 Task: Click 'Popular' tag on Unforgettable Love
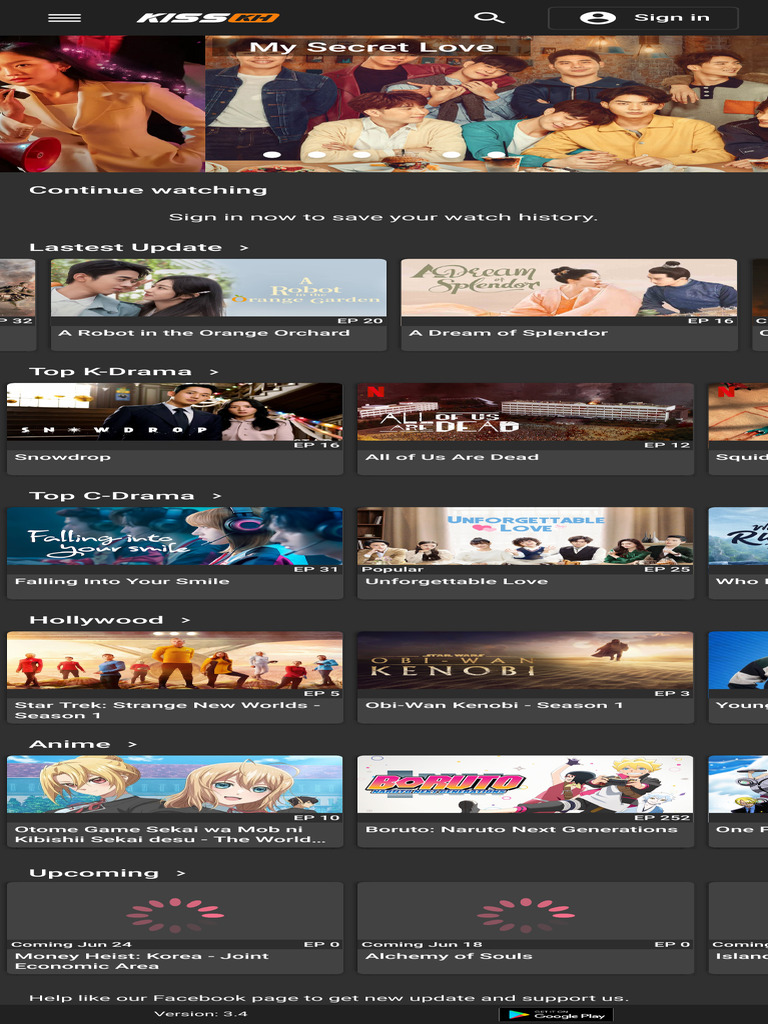pyautogui.click(x=392, y=569)
